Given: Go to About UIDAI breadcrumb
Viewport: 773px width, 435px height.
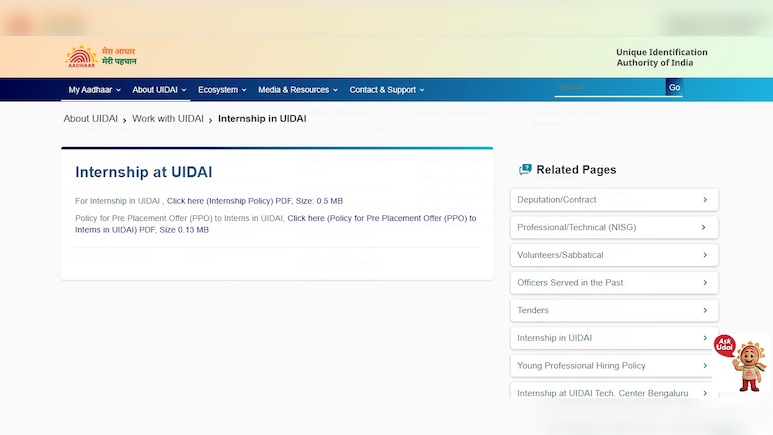Looking at the screenshot, I should (x=91, y=119).
